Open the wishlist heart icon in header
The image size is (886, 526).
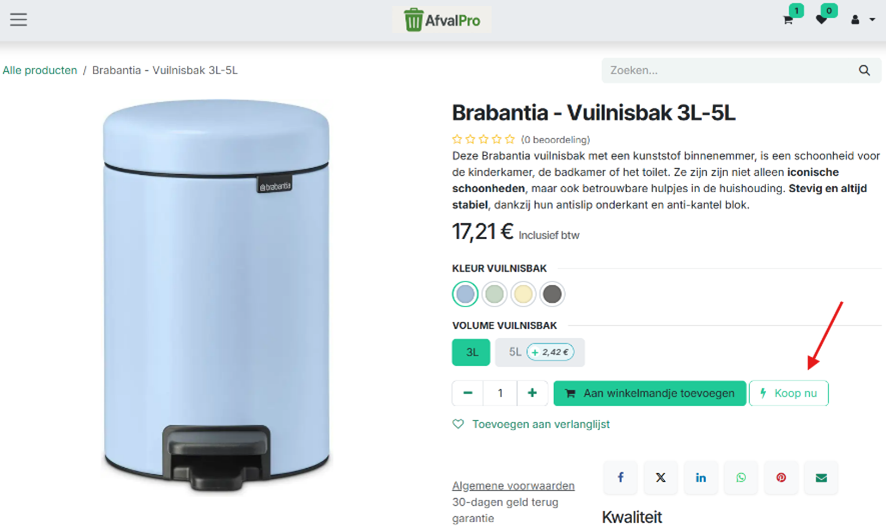pos(821,20)
